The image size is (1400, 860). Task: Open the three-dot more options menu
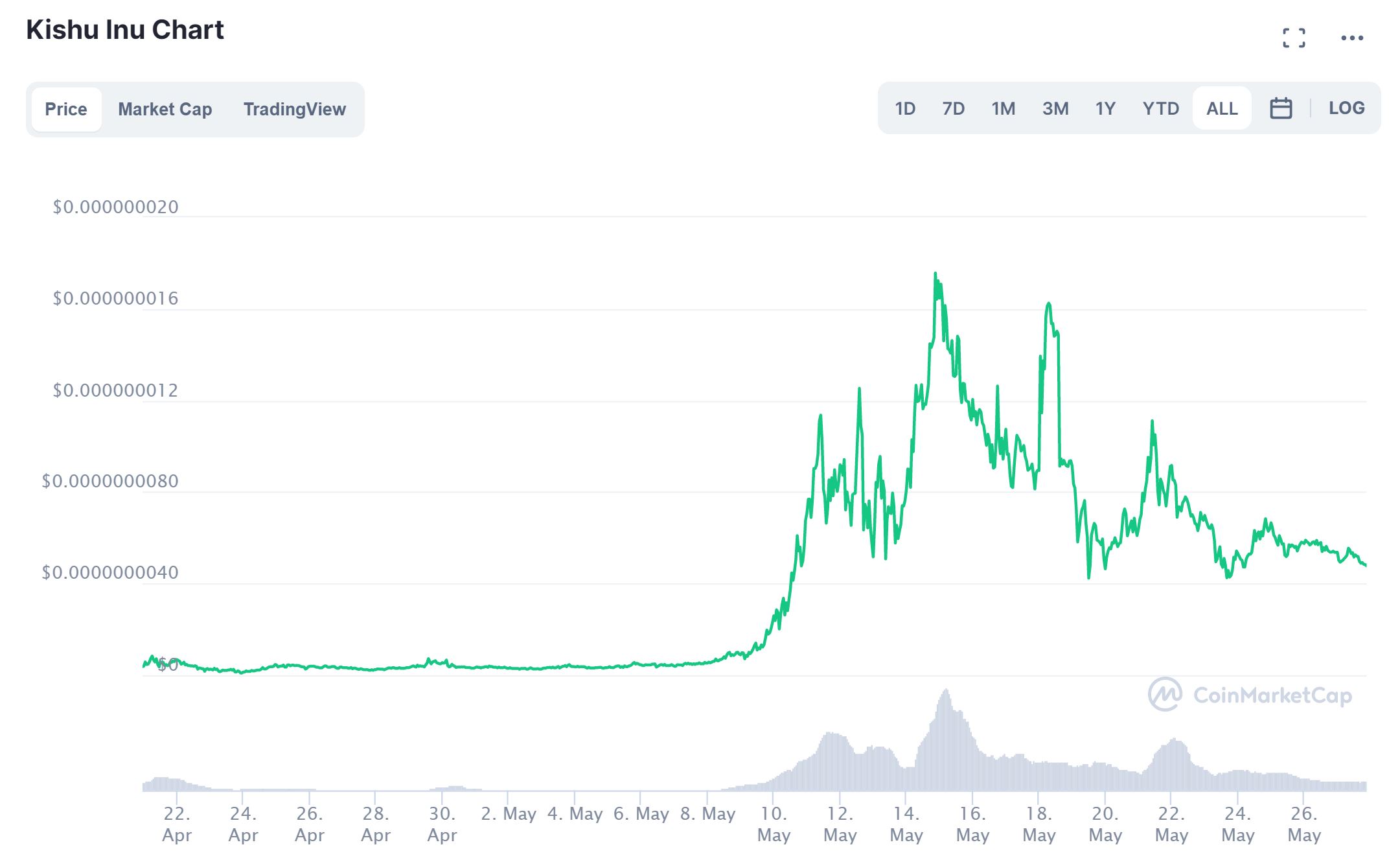1351,38
